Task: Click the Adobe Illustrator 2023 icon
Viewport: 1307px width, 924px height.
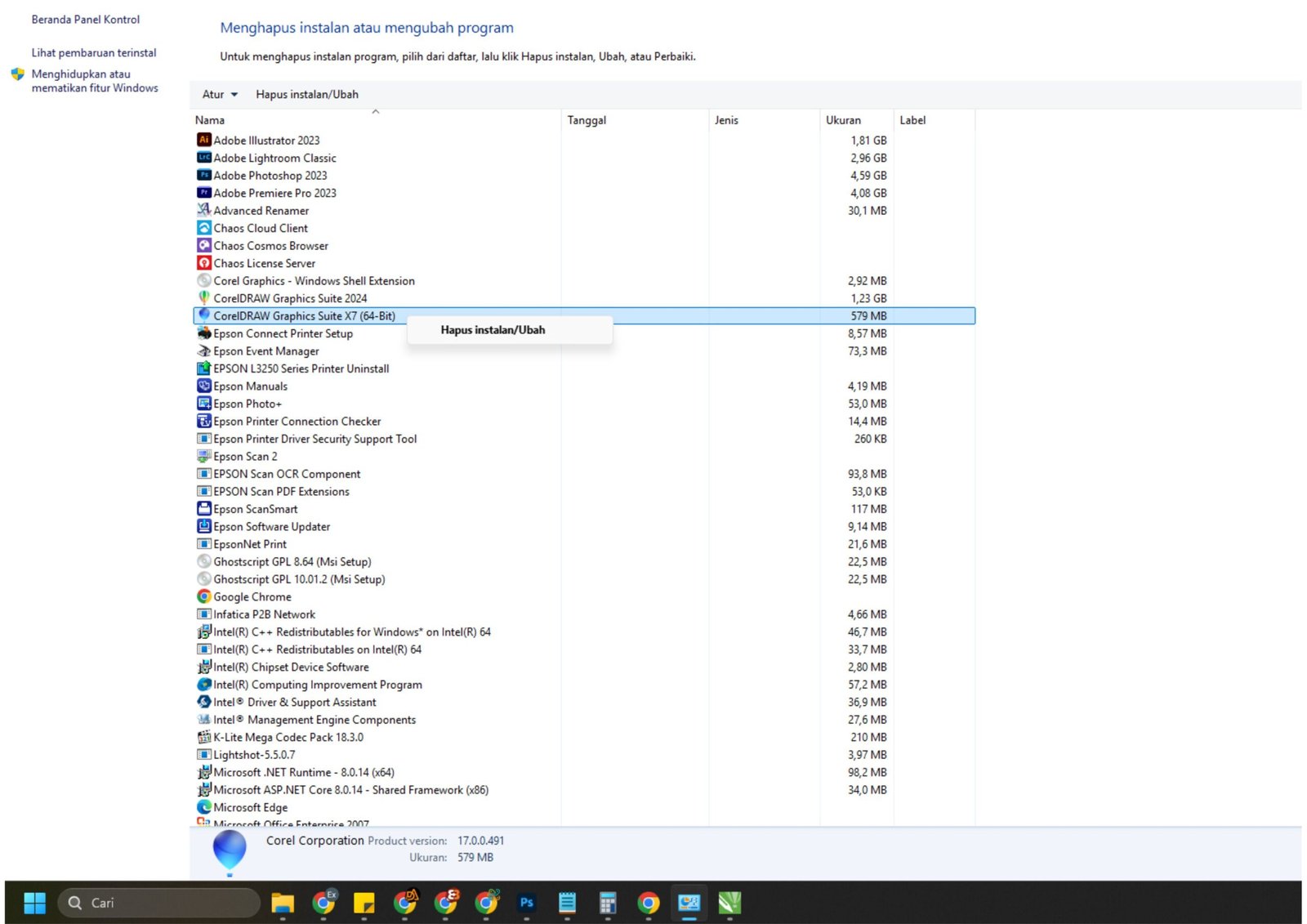Action: (x=203, y=140)
